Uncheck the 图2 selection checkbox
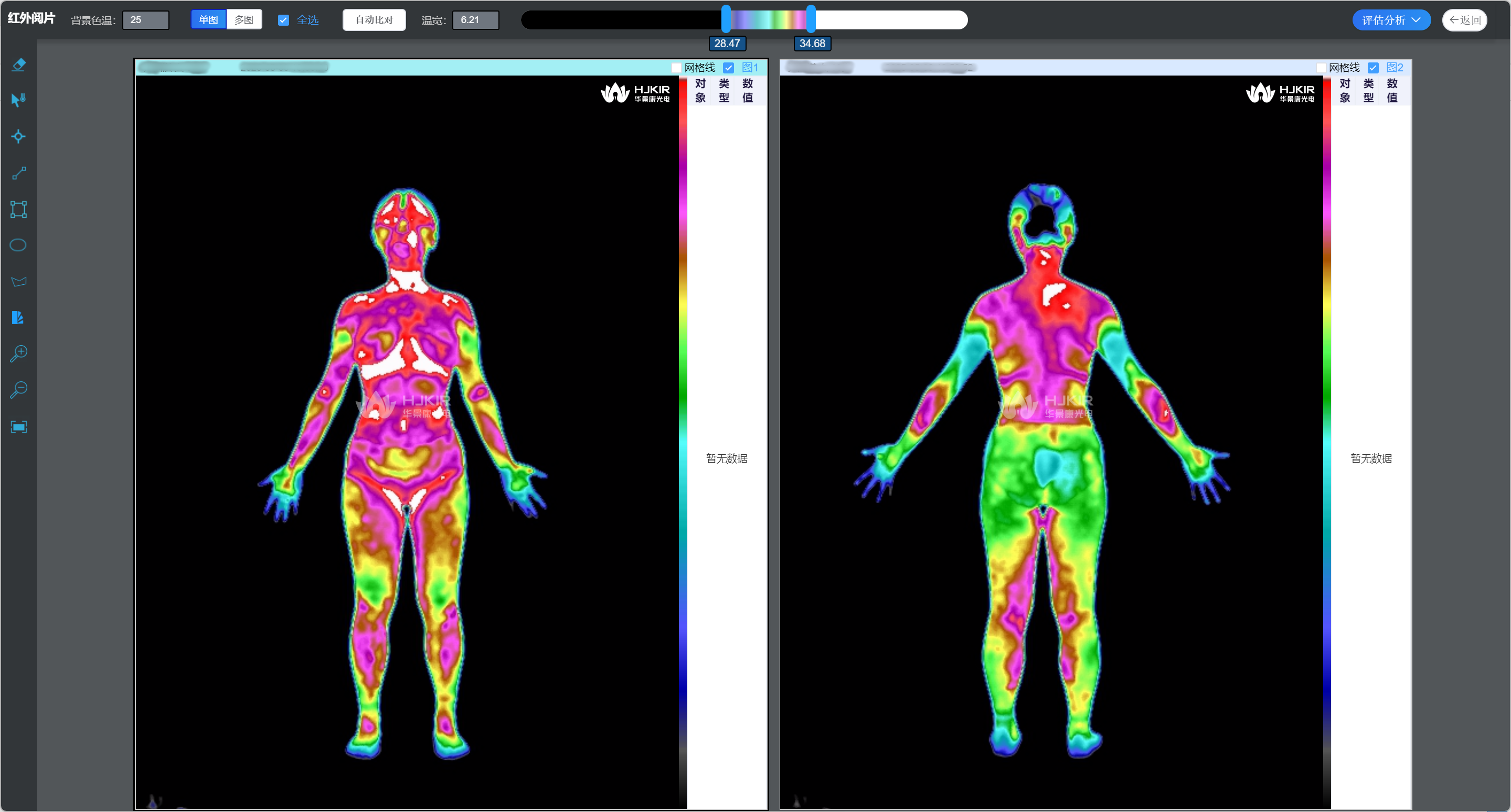The image size is (1511, 812). click(1372, 68)
